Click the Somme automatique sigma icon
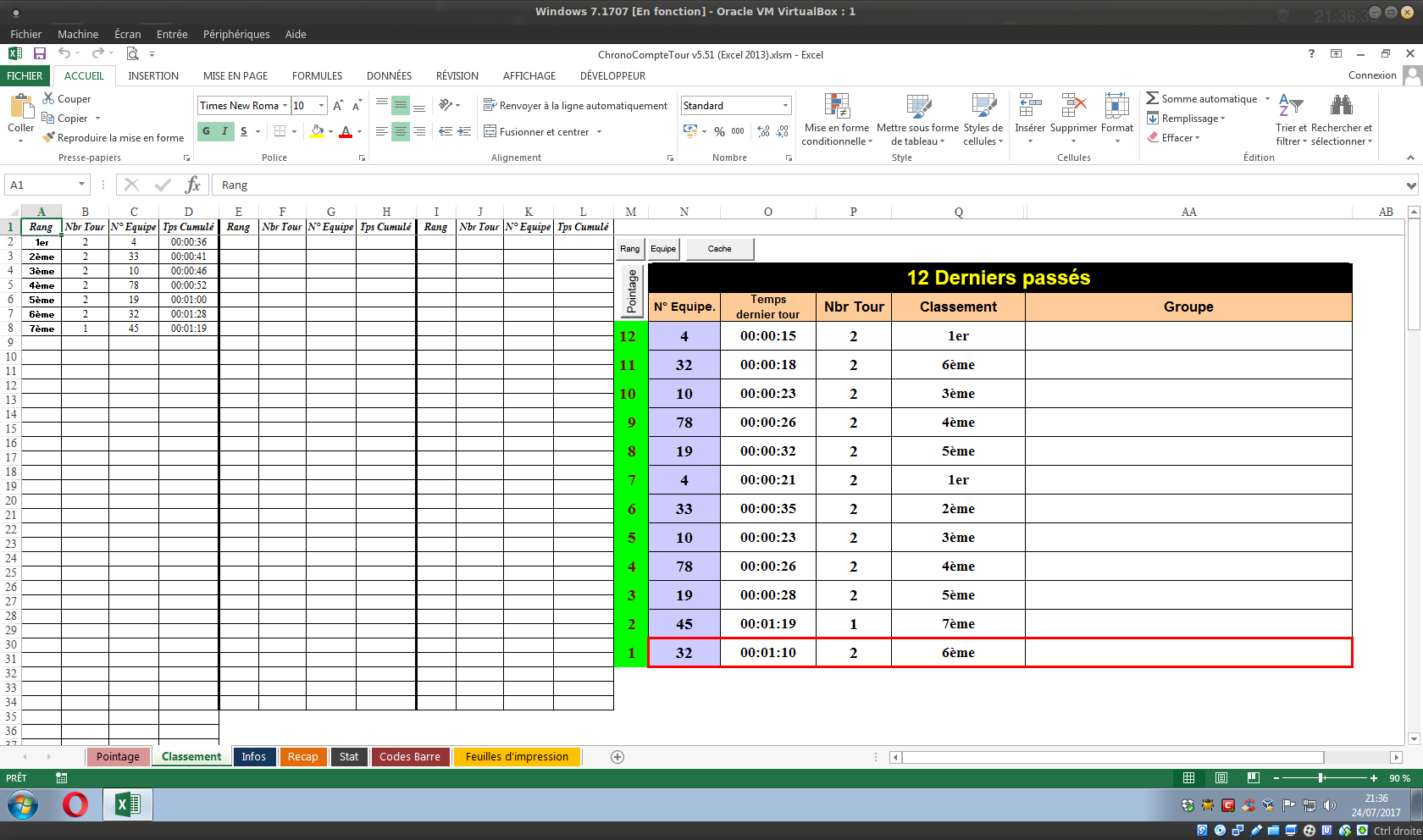 [x=1152, y=98]
